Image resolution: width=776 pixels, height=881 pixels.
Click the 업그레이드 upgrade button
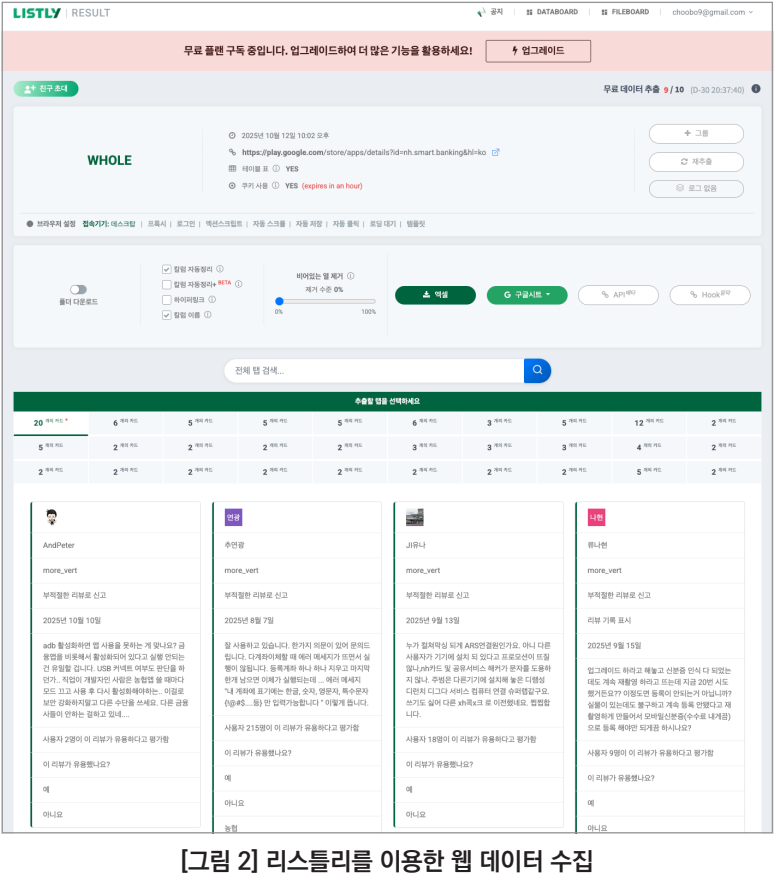538,51
